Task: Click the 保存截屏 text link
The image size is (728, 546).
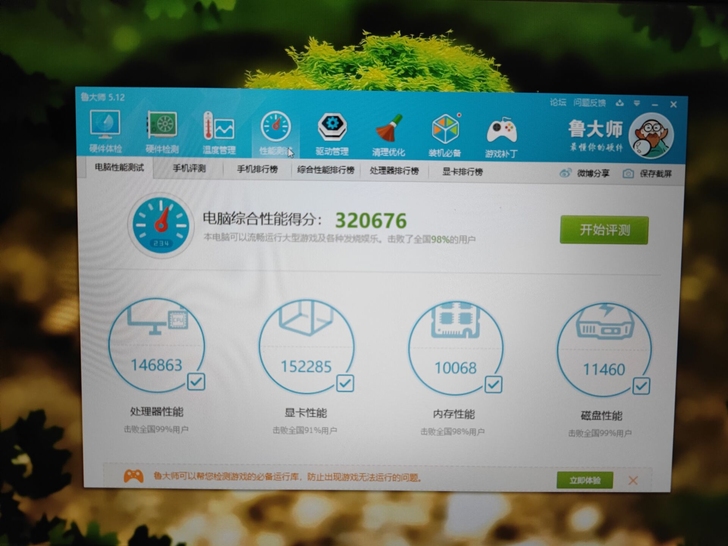Action: point(656,174)
